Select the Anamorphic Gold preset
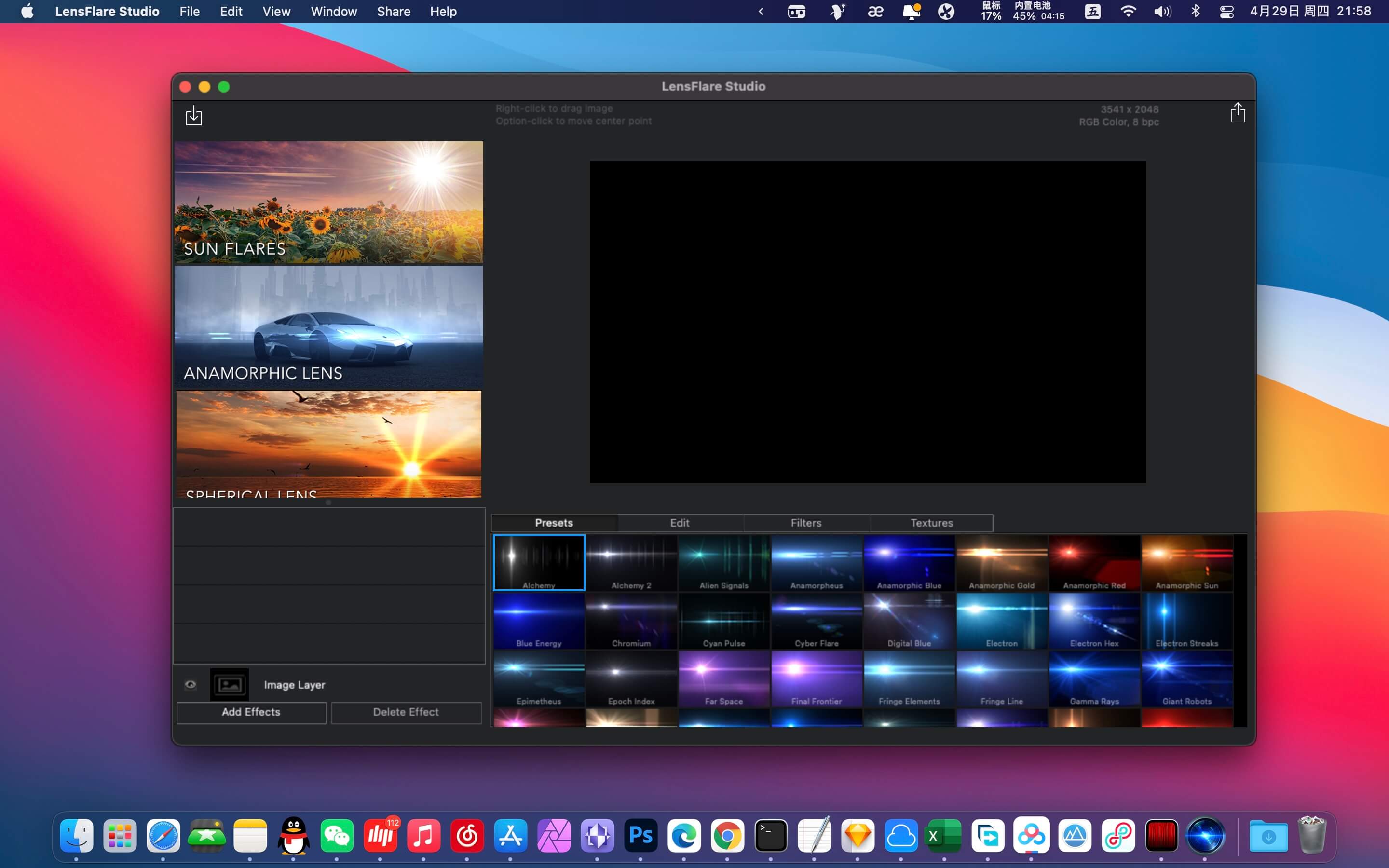The height and width of the screenshot is (868, 1389). (x=1002, y=563)
